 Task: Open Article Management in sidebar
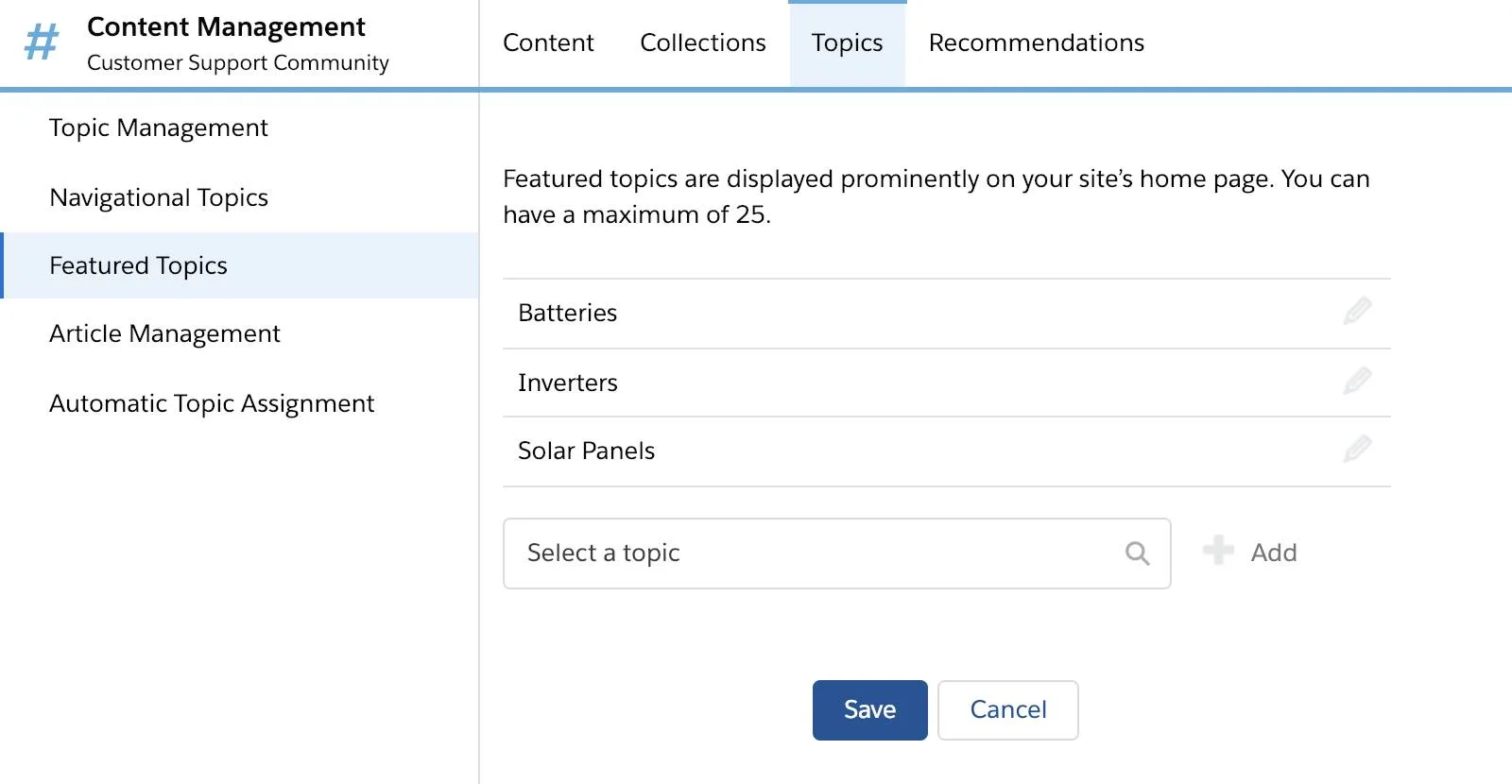(164, 333)
